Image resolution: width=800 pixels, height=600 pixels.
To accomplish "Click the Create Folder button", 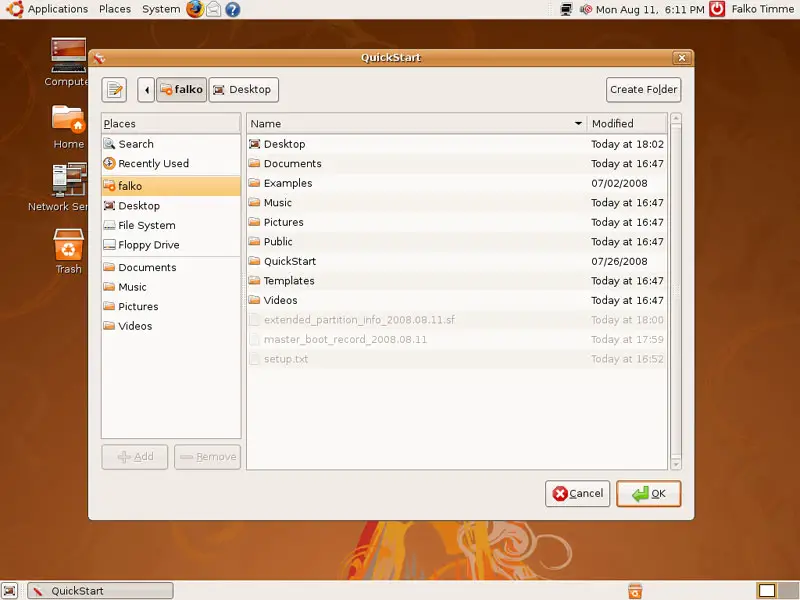I will [x=643, y=90].
